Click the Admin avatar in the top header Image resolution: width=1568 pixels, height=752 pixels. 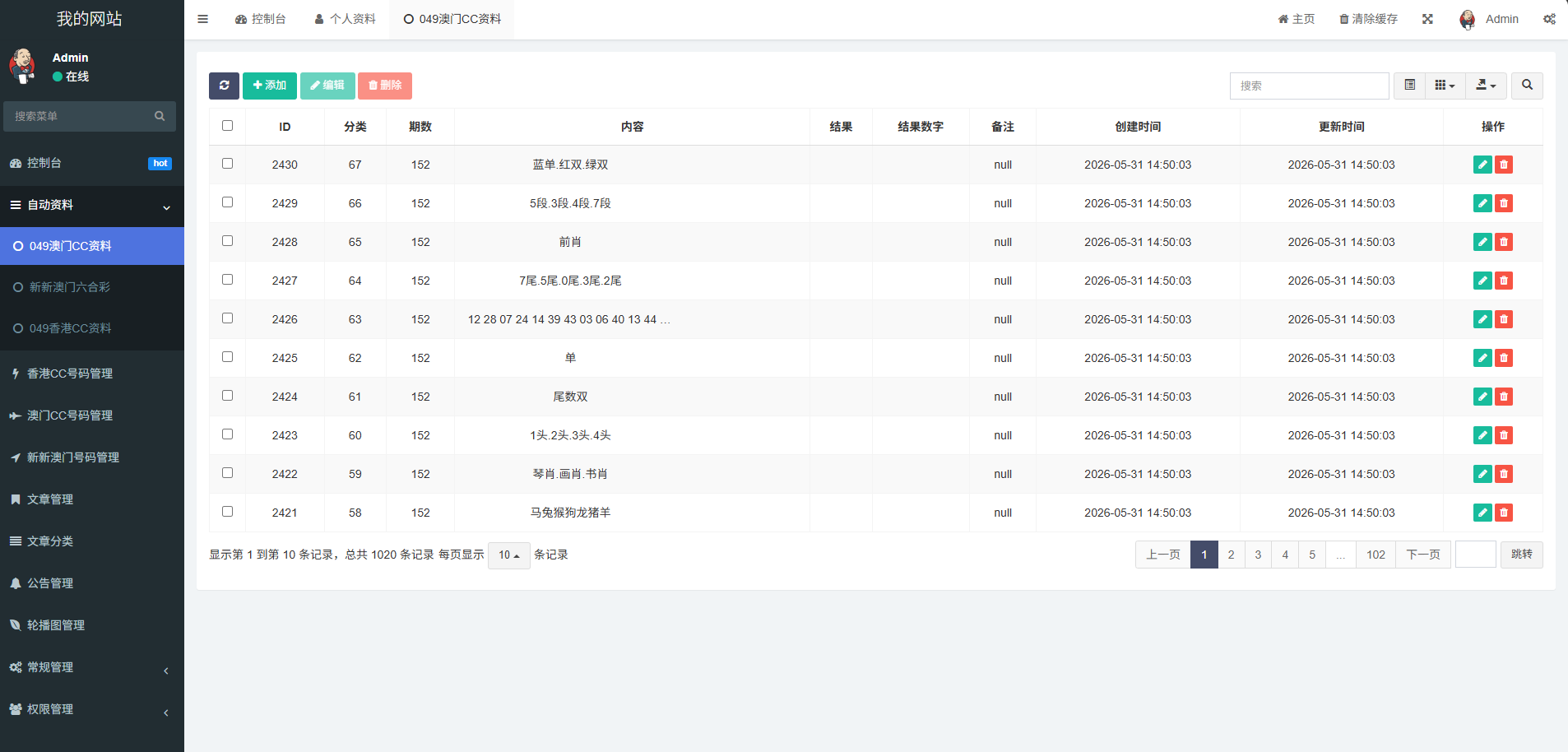(1468, 19)
